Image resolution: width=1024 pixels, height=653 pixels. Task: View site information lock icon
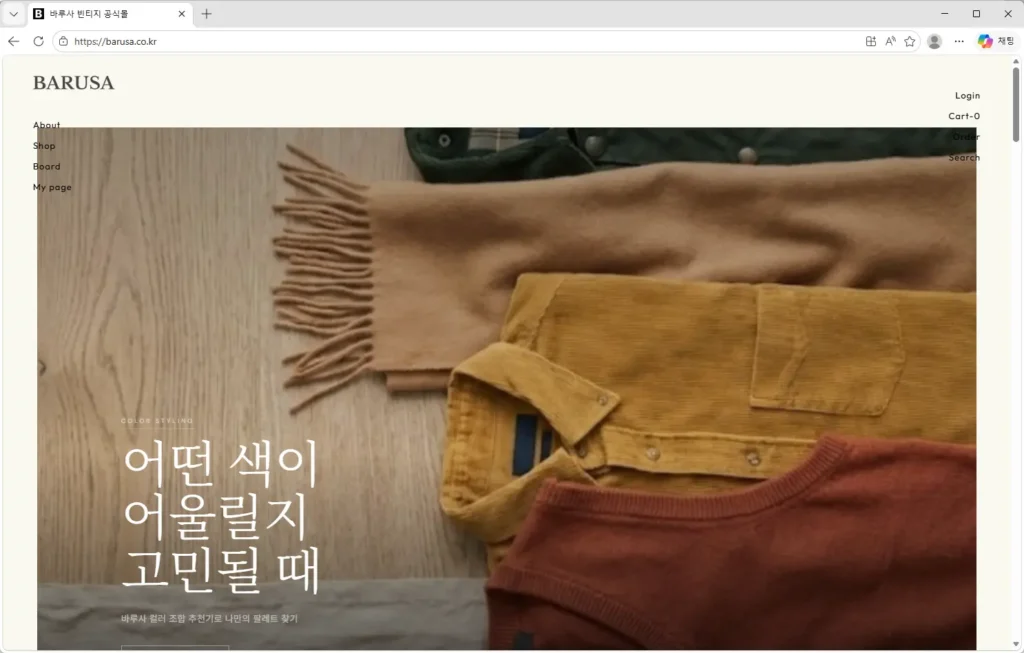(x=63, y=41)
